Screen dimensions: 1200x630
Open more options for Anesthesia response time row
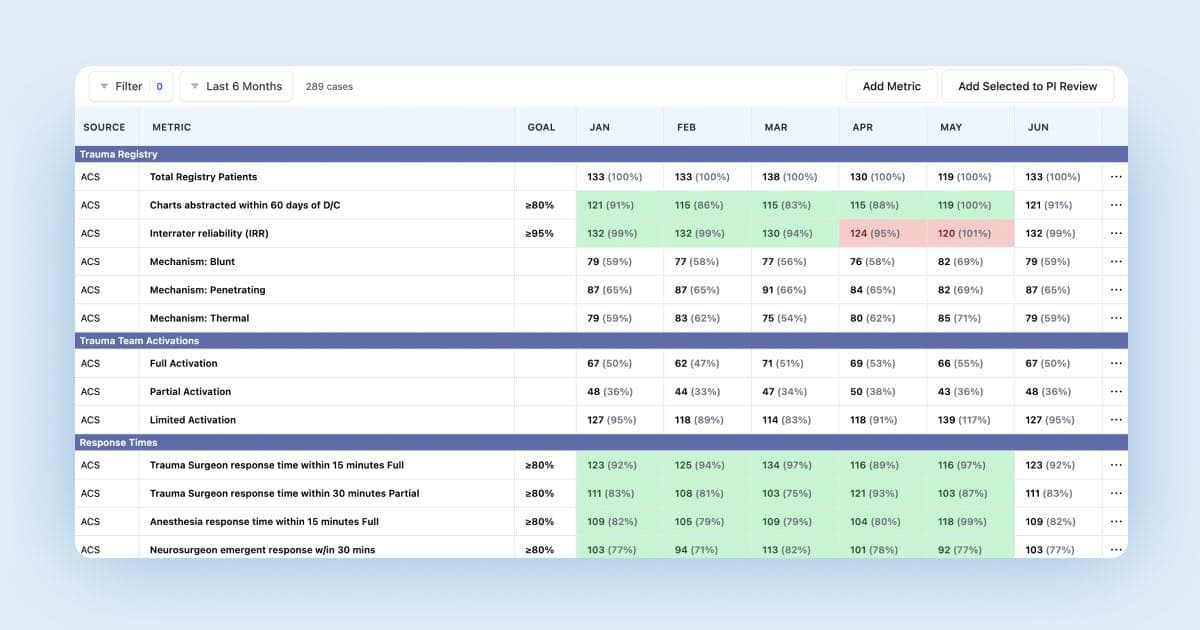pos(1116,521)
